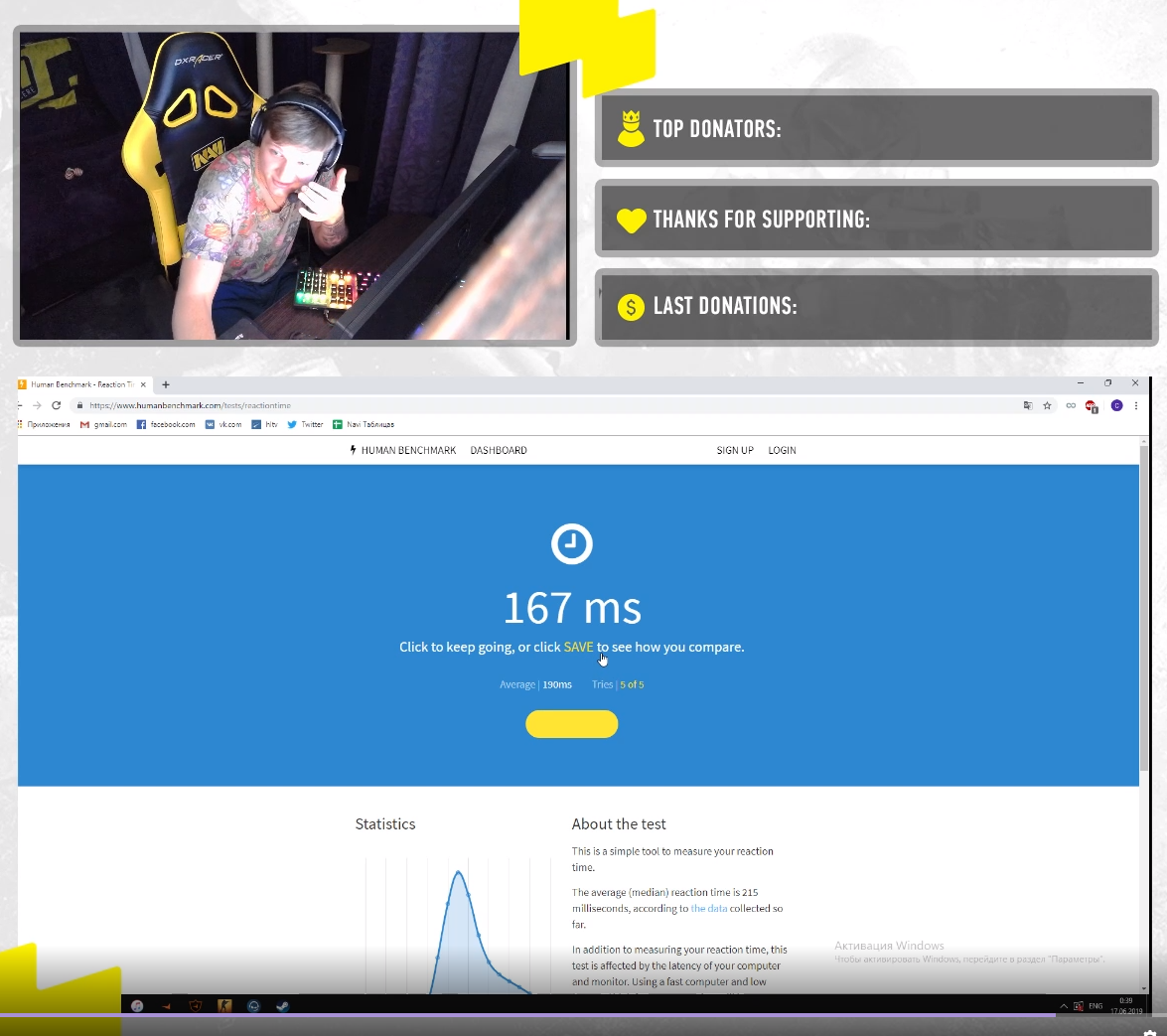Click the Average 190ms value
1167x1036 pixels.
[x=536, y=684]
